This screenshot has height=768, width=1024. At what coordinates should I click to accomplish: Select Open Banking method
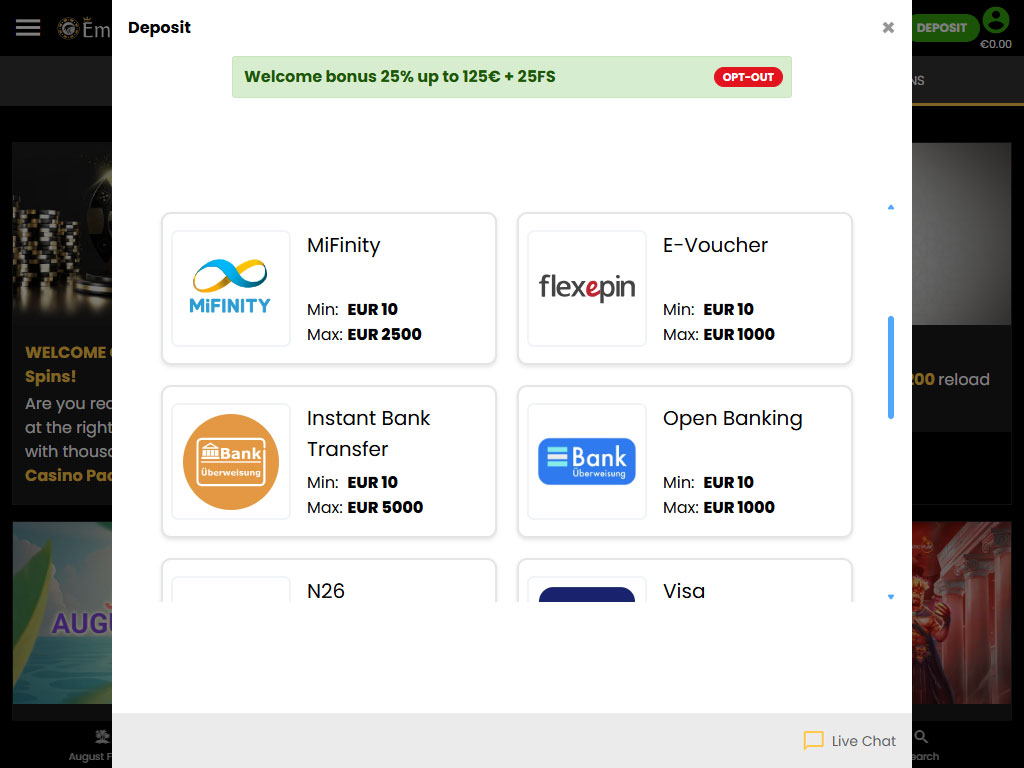click(x=684, y=461)
